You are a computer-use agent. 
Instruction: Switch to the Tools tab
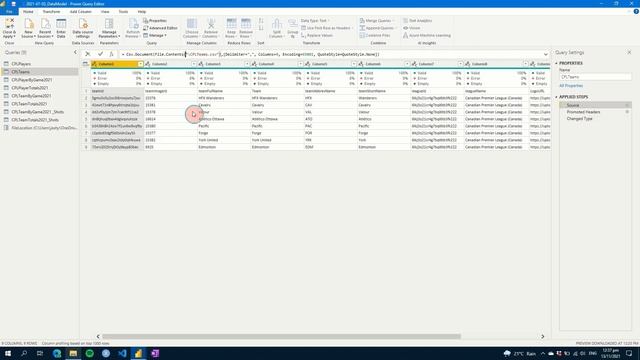tap(123, 11)
